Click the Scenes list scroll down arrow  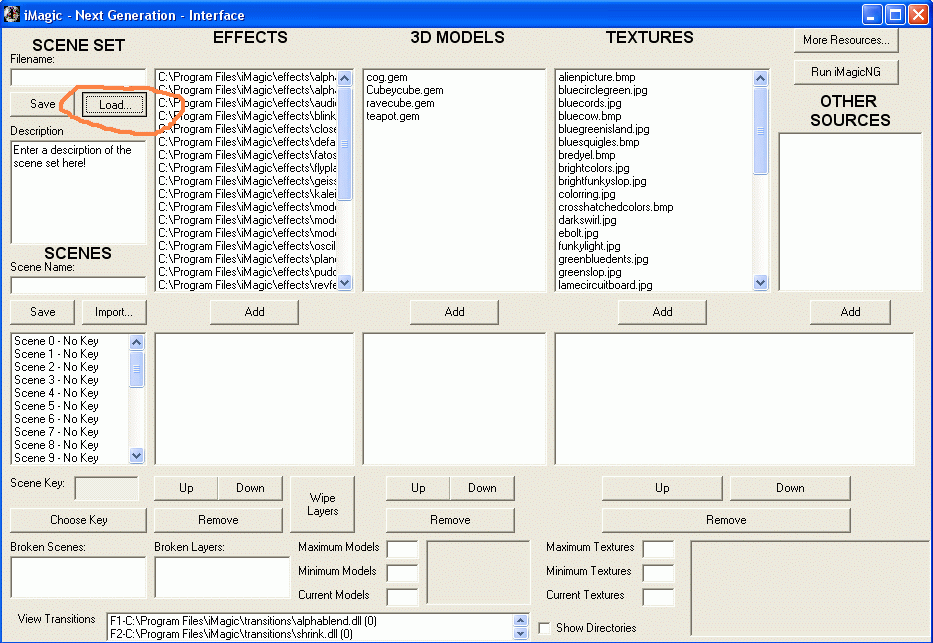tap(136, 456)
